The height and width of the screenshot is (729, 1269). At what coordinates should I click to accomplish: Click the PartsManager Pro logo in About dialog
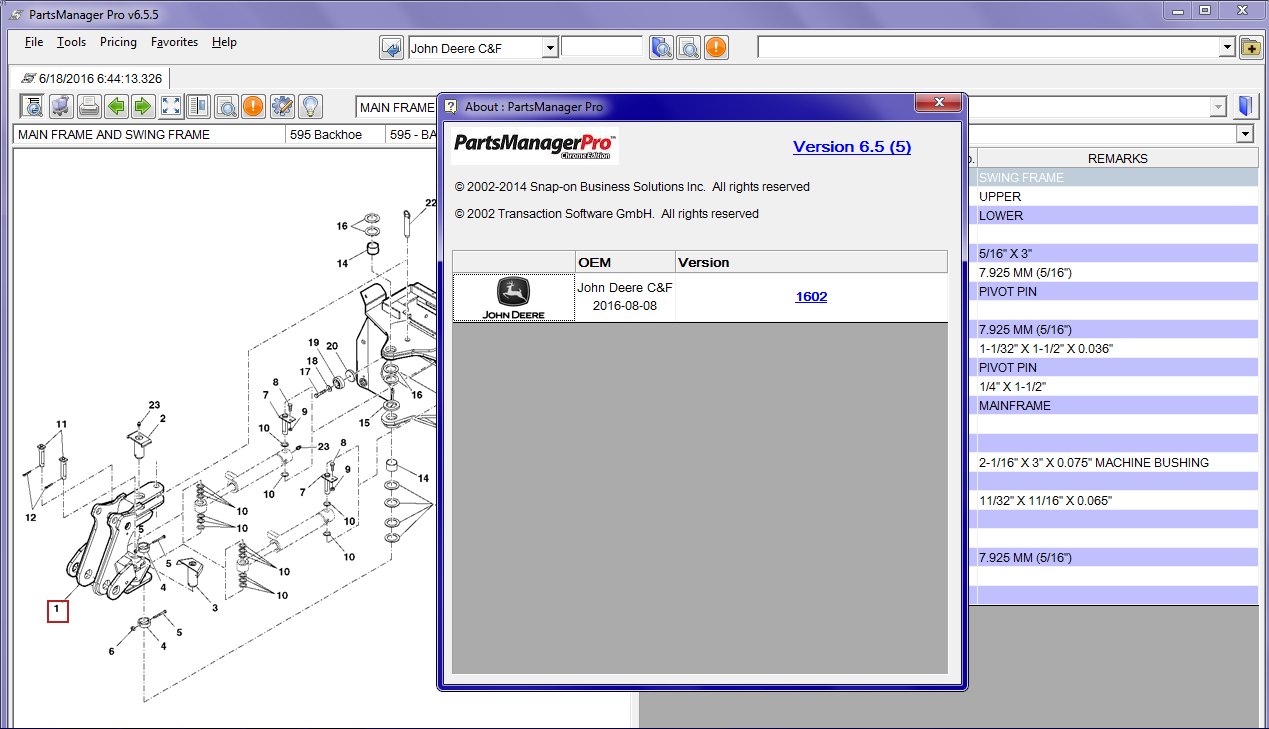coord(536,146)
